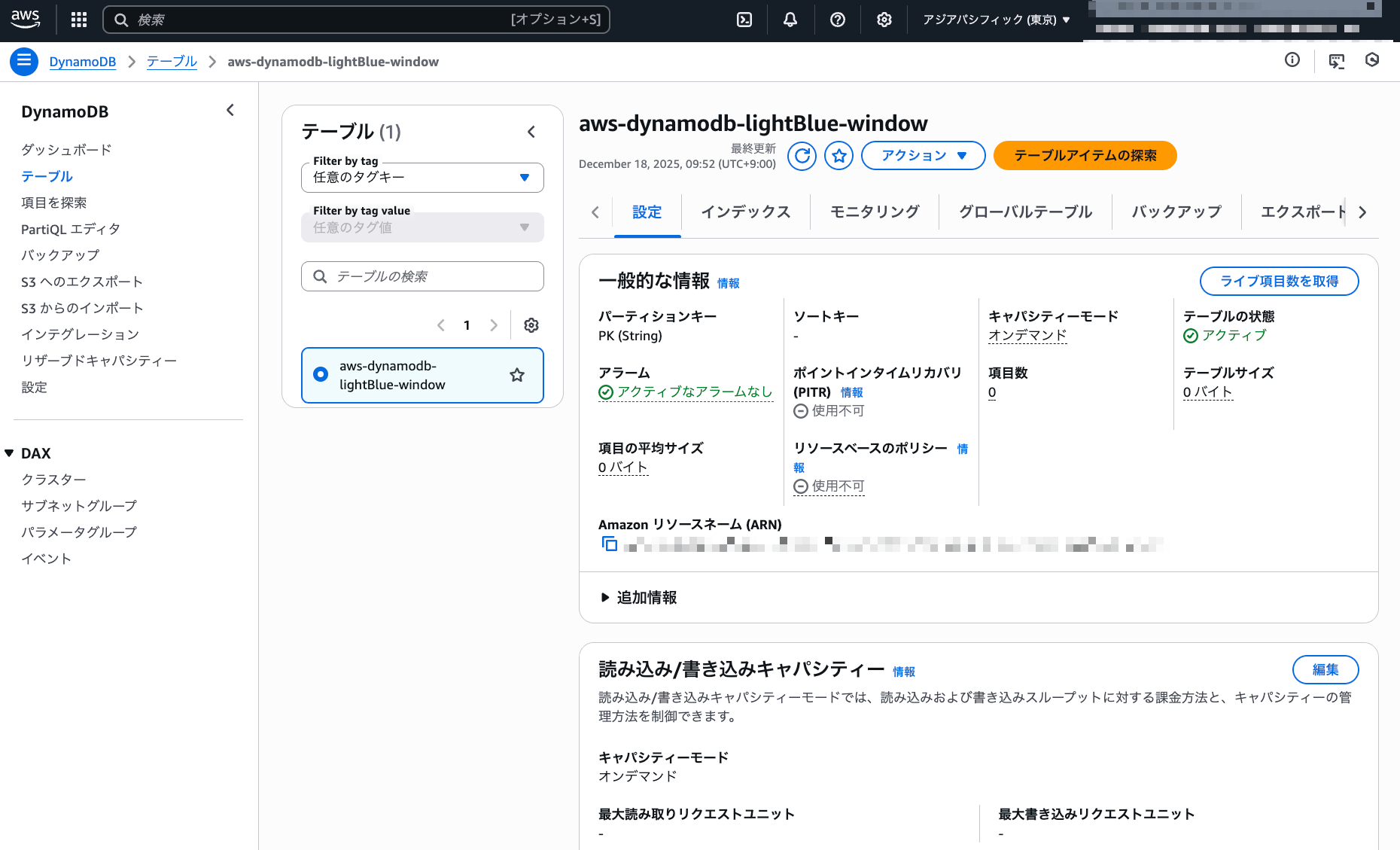Open the notifications bell
The height and width of the screenshot is (850, 1400).
(790, 20)
